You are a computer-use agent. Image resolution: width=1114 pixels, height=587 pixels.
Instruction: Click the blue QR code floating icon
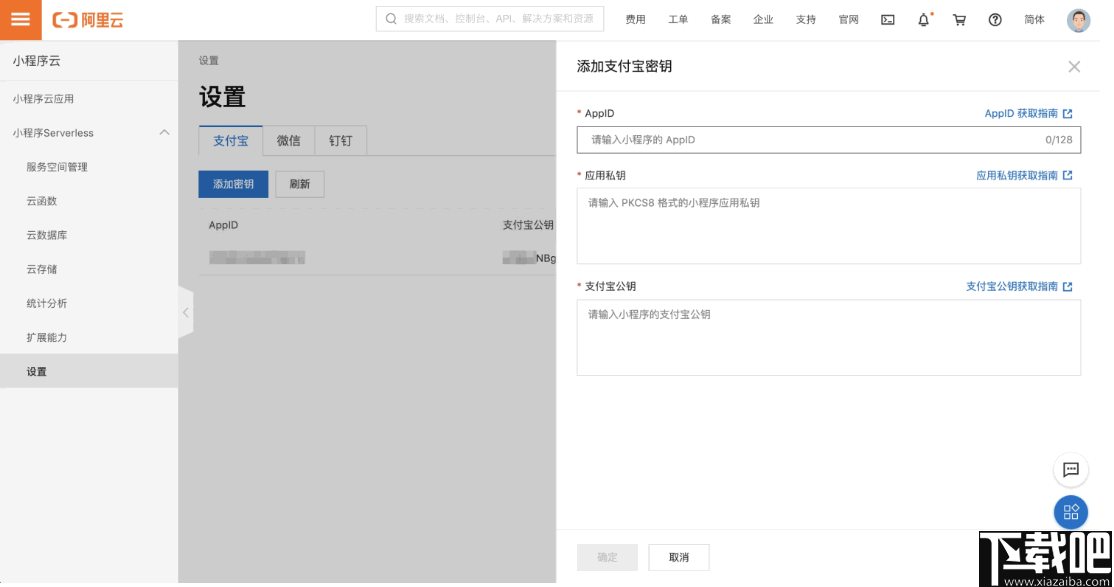(x=1070, y=512)
